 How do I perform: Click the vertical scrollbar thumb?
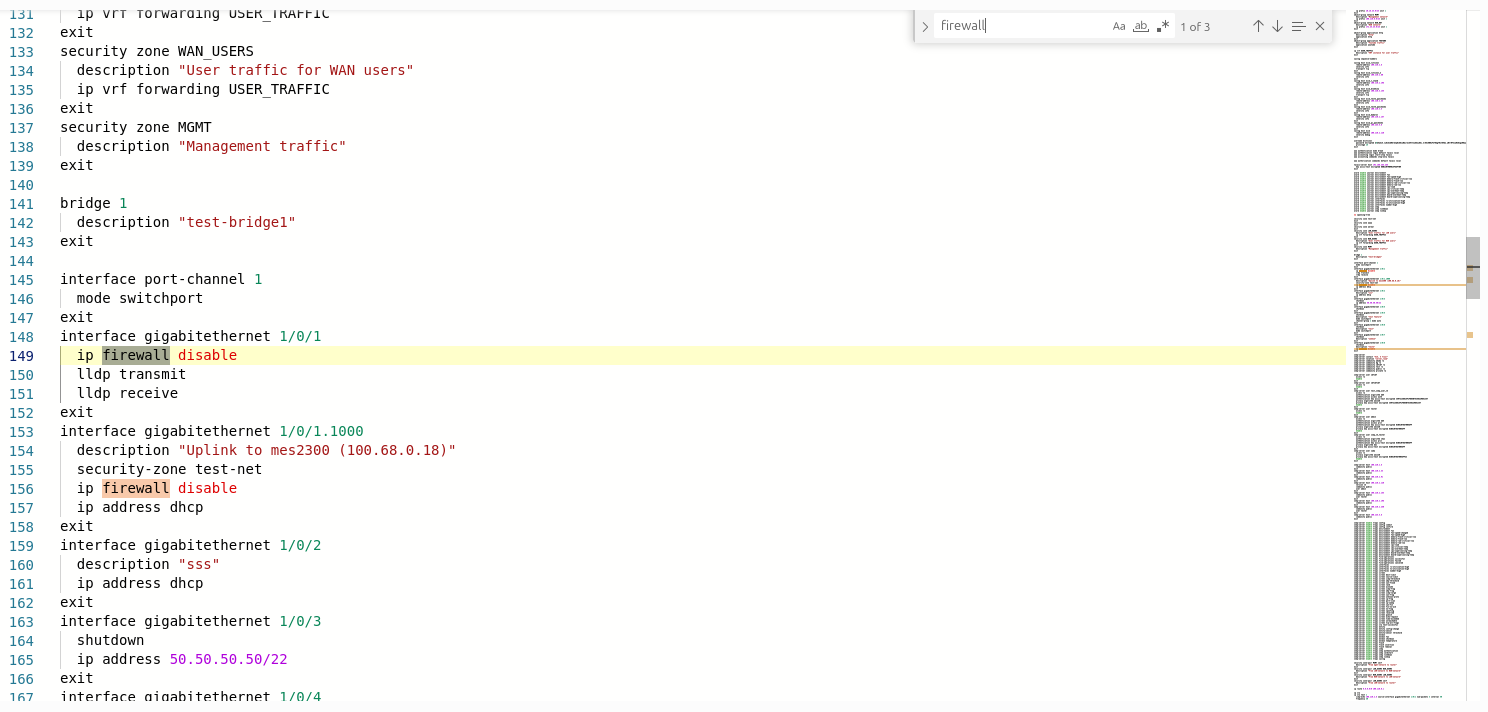[1472, 267]
